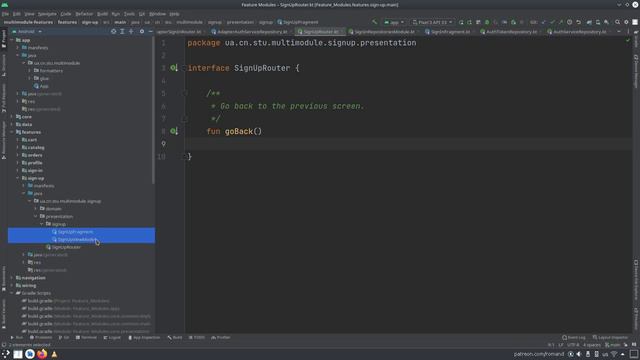The image size is (640, 360).
Task: Open the Terminal tool window button
Action: click(x=86, y=338)
